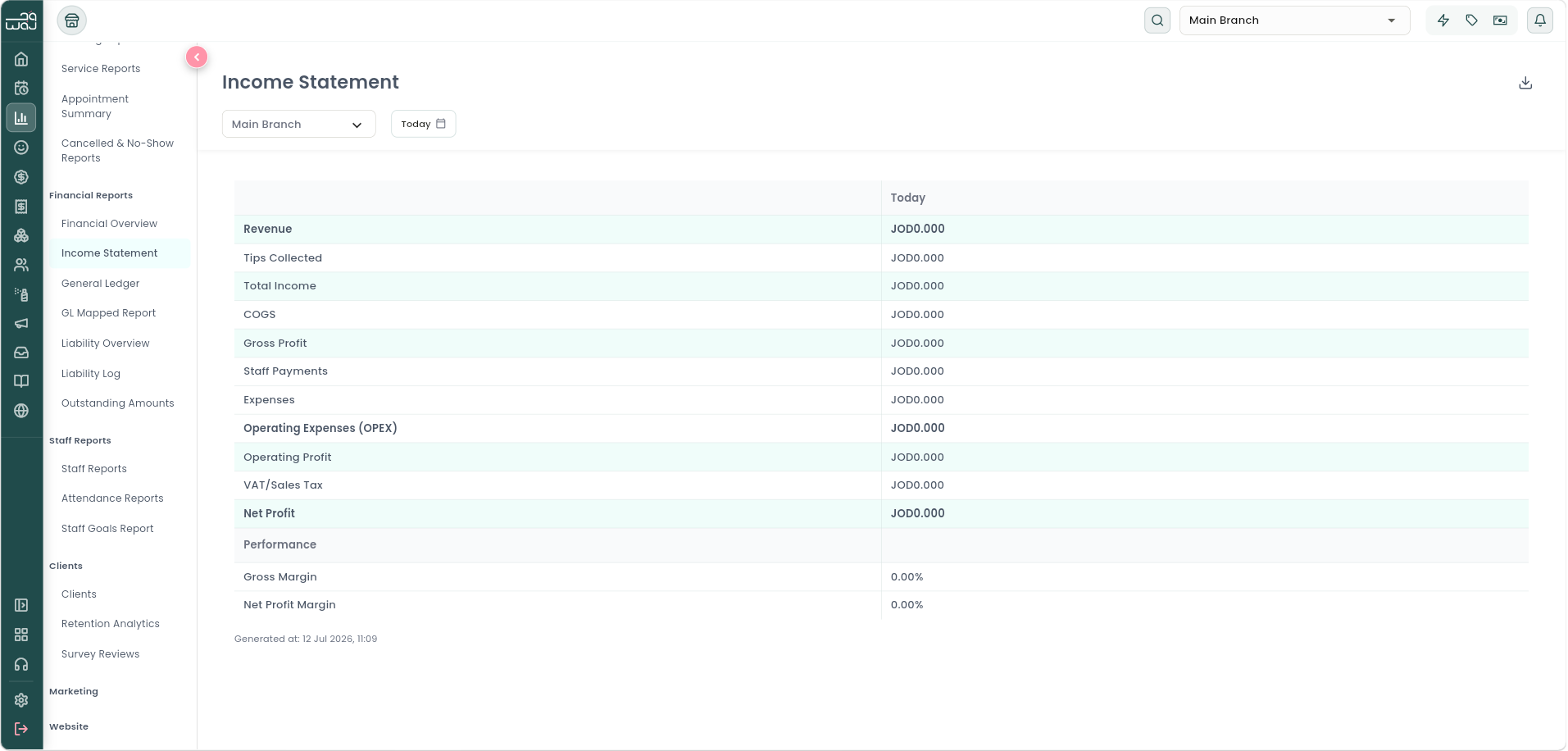Download the income statement via download icon
This screenshot has width=1568, height=751.
click(1525, 83)
